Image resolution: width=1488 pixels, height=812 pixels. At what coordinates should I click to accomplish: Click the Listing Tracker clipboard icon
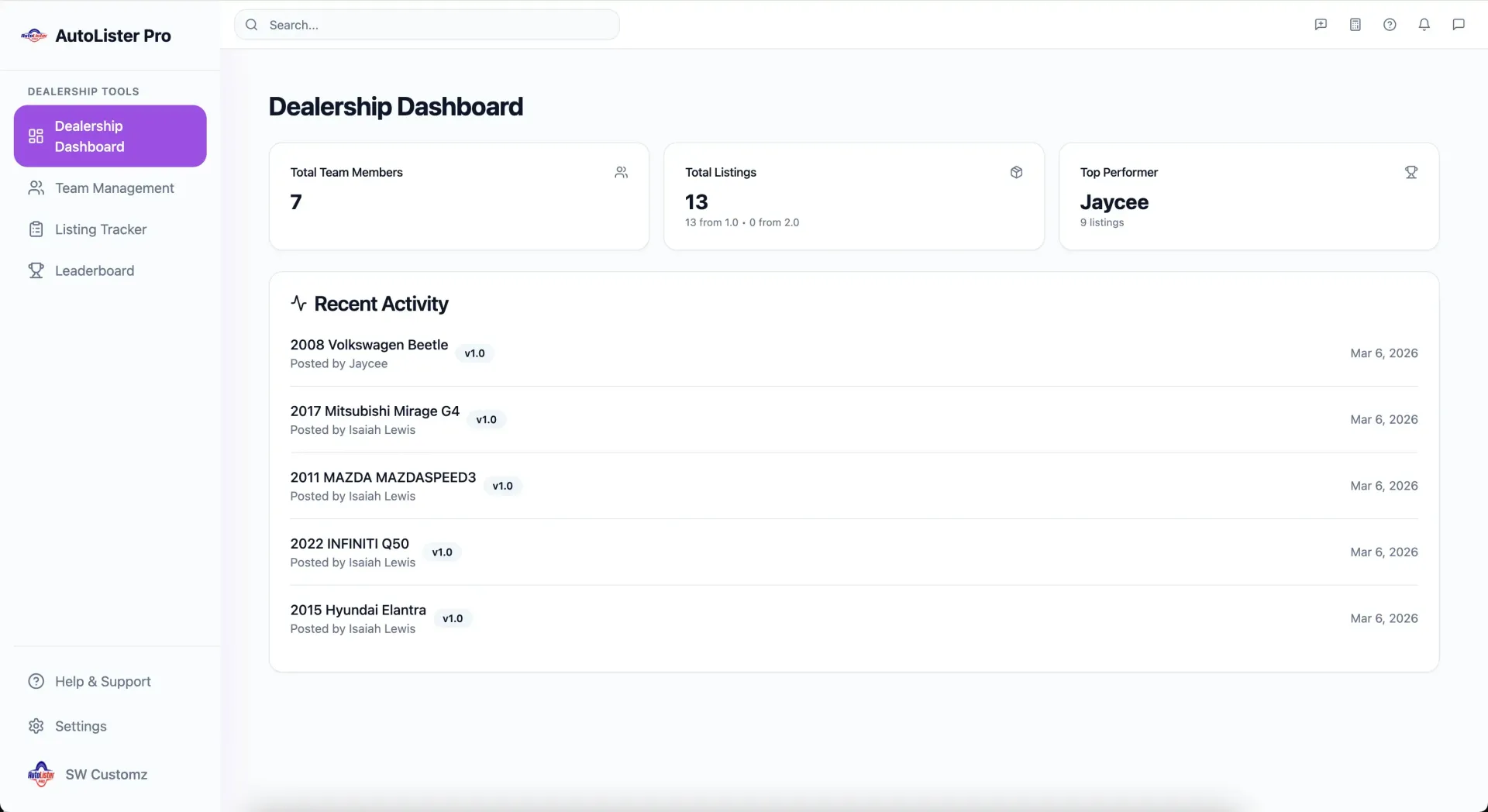click(36, 229)
